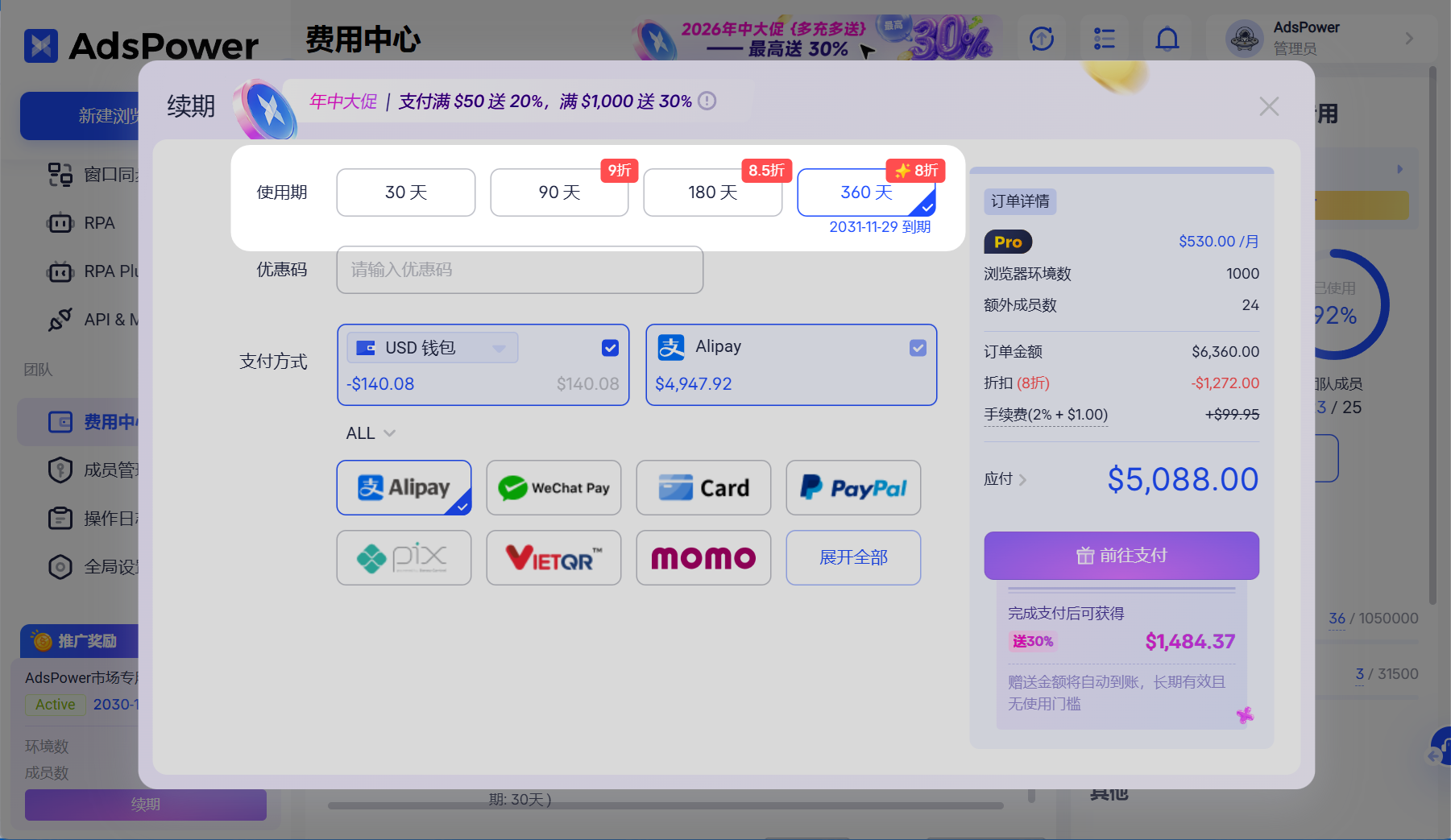Click the RPA Plus sidebar icon
The width and height of the screenshot is (1451, 840).
click(x=60, y=271)
